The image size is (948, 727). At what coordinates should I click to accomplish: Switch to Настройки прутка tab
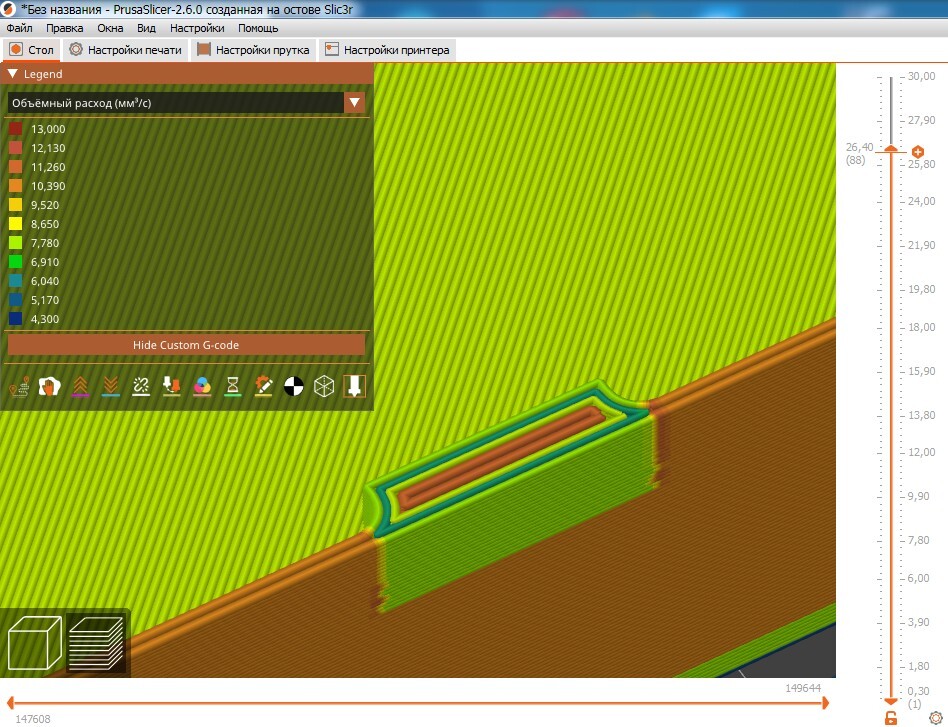[x=254, y=50]
